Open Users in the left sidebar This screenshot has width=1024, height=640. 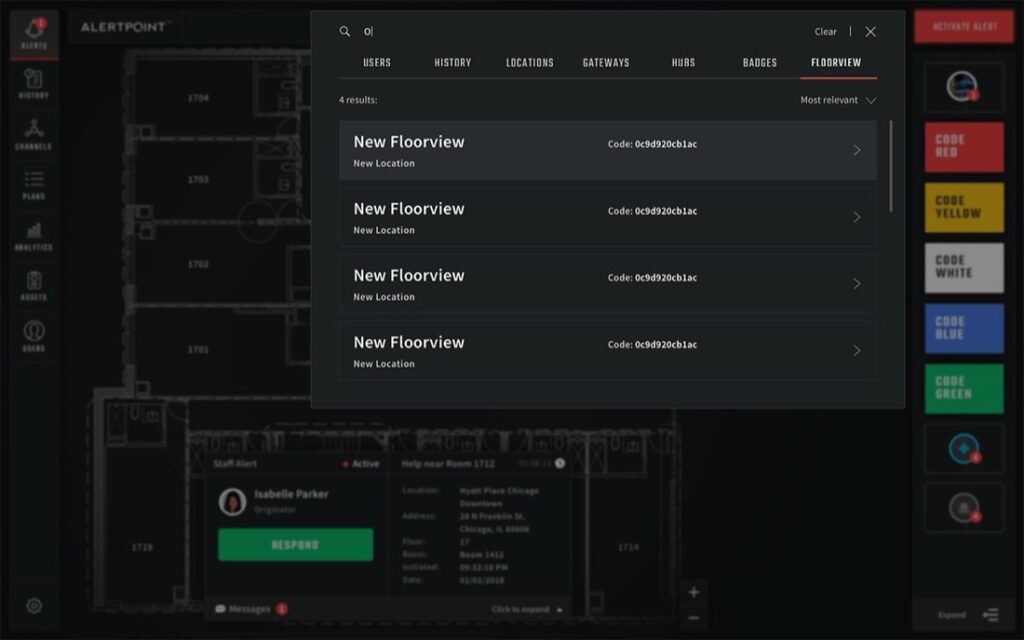click(34, 336)
